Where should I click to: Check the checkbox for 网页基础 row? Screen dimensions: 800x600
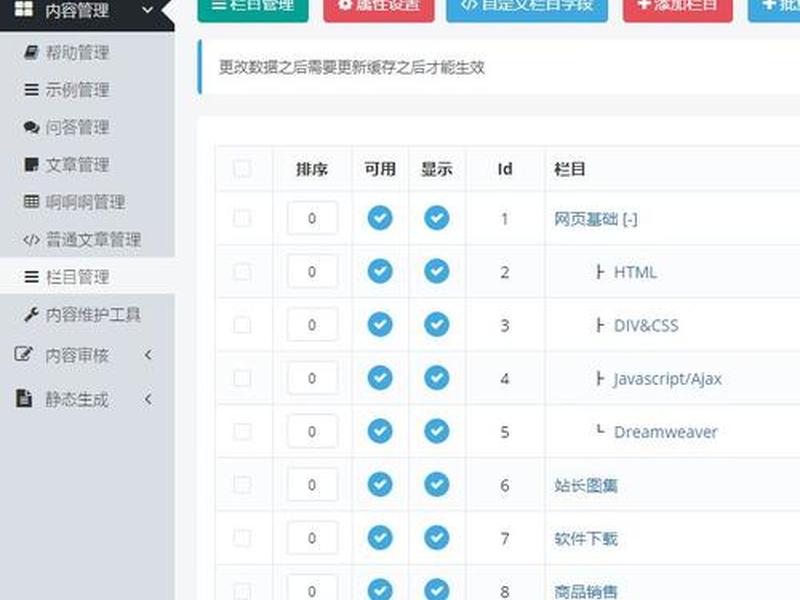tap(242, 218)
